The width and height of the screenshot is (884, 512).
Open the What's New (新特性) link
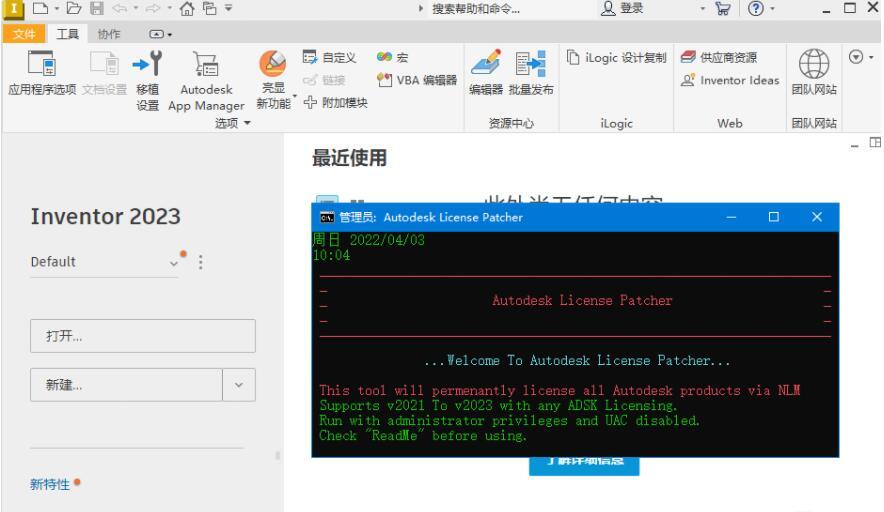[50, 484]
